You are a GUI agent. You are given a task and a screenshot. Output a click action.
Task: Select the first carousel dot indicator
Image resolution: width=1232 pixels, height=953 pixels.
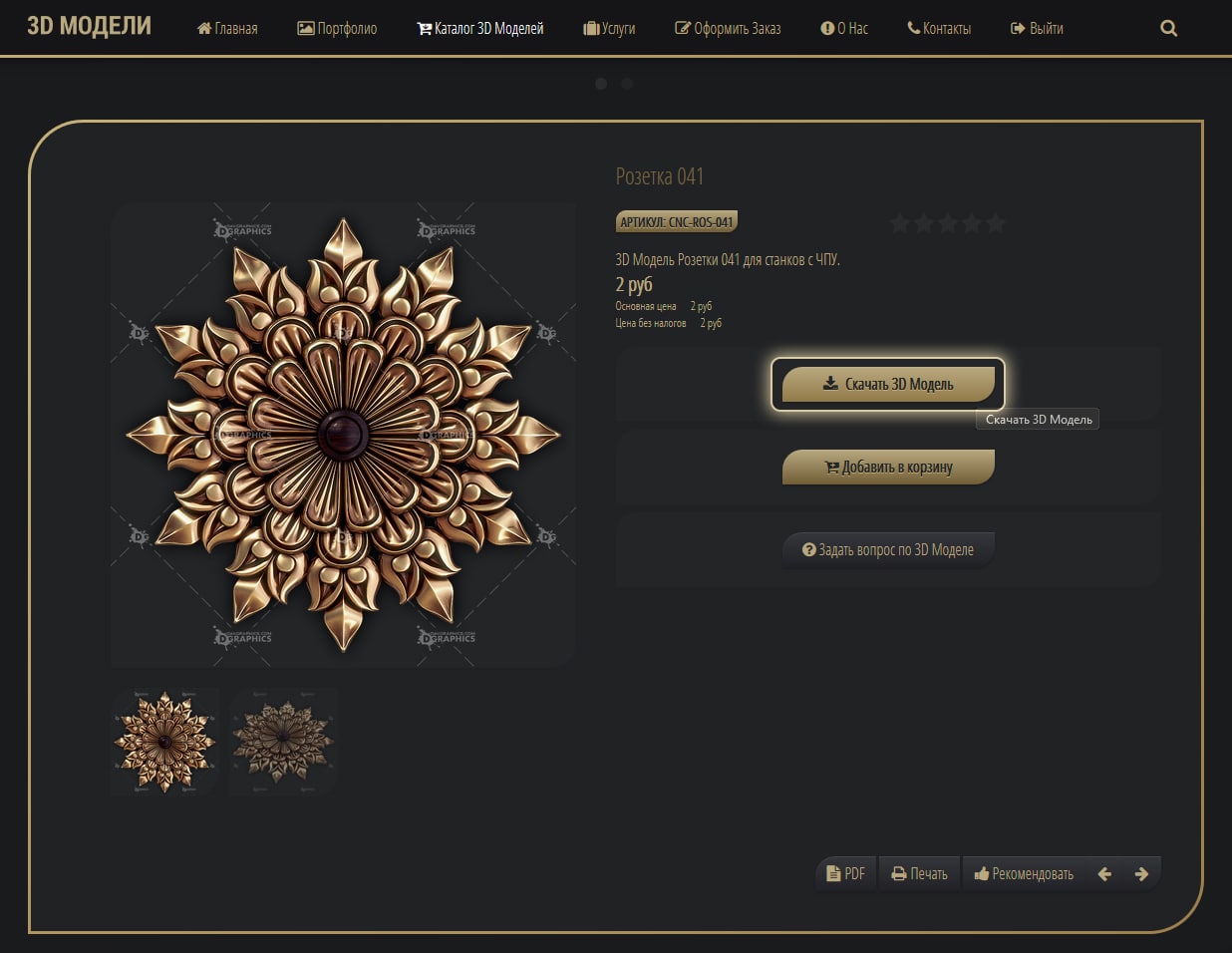tap(601, 84)
